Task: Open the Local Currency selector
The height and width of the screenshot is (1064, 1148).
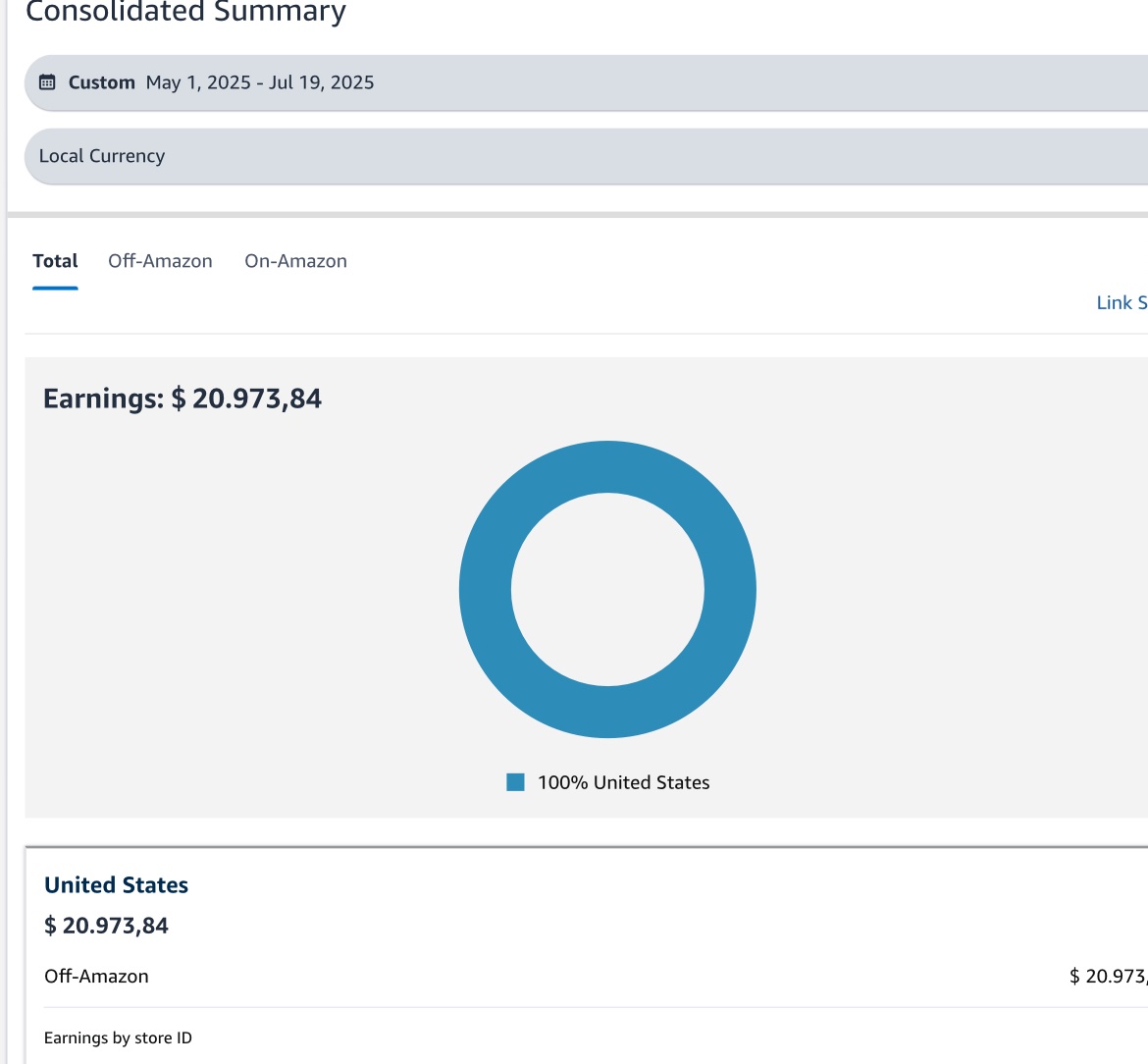Action: 586,156
